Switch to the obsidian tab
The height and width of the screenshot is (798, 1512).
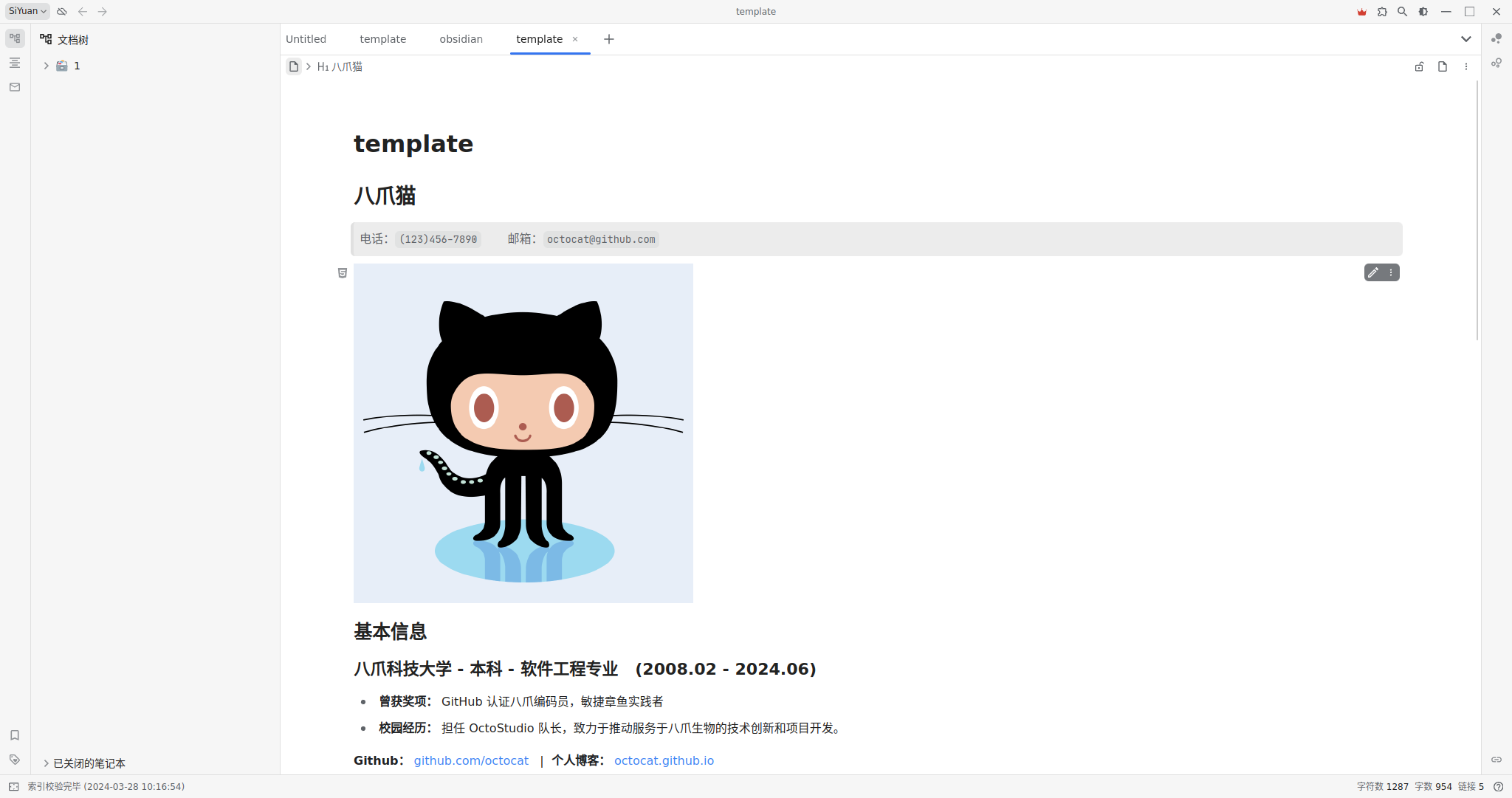pyautogui.click(x=461, y=39)
